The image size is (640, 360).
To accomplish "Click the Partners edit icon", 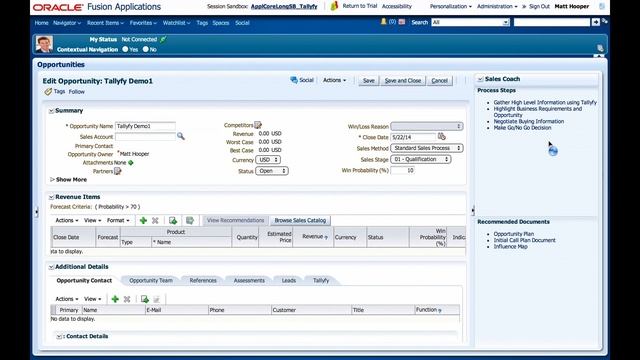I will 118,171.
